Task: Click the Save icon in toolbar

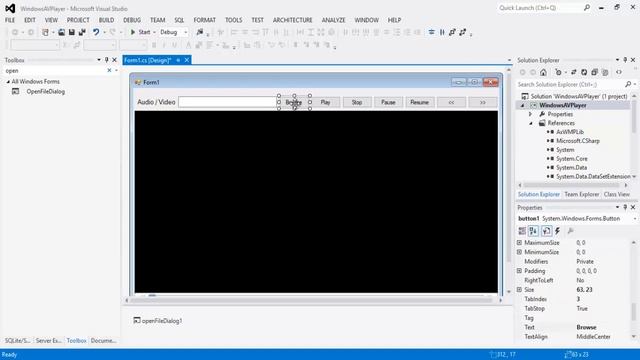Action: click(72, 32)
